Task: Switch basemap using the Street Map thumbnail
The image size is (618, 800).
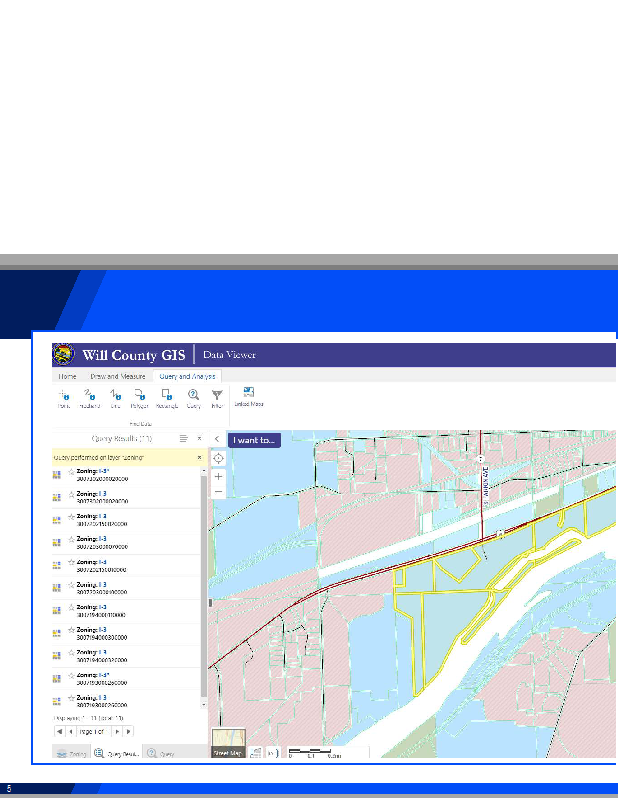Action: tap(228, 745)
